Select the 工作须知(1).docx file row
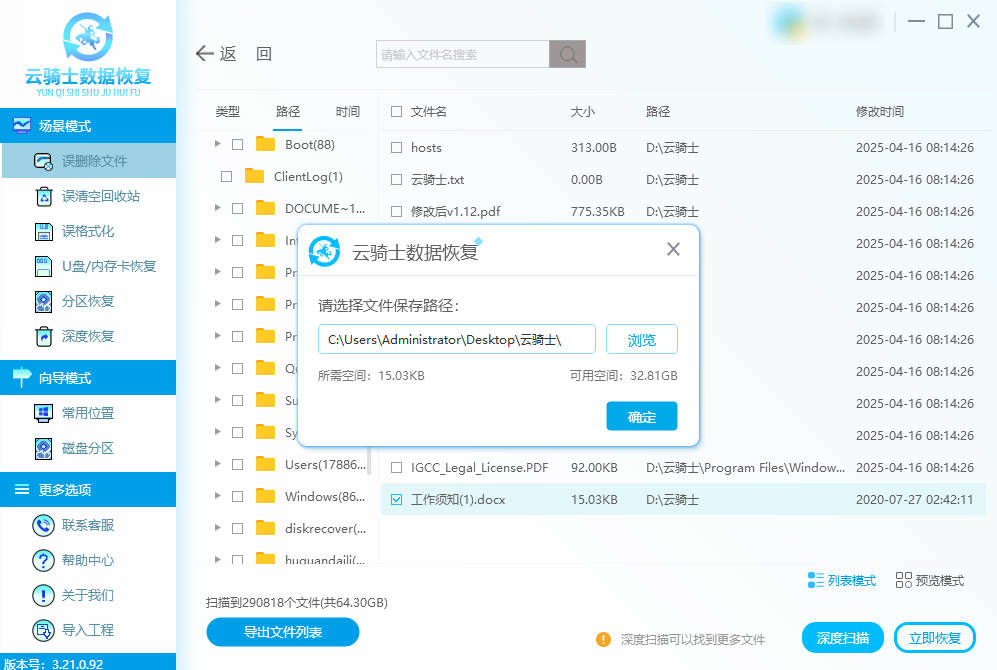This screenshot has height=670, width=997. pyautogui.click(x=684, y=500)
